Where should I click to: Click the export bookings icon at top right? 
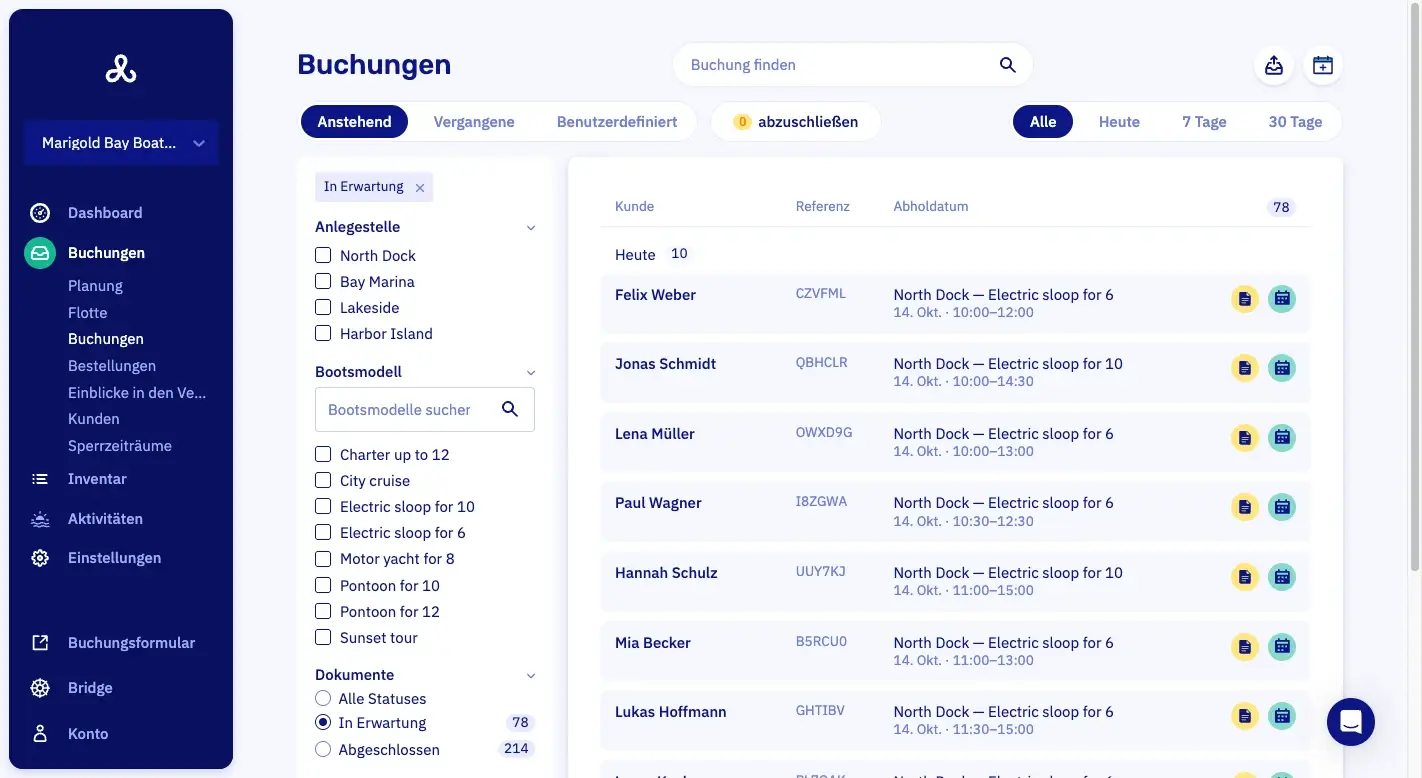(x=1274, y=65)
